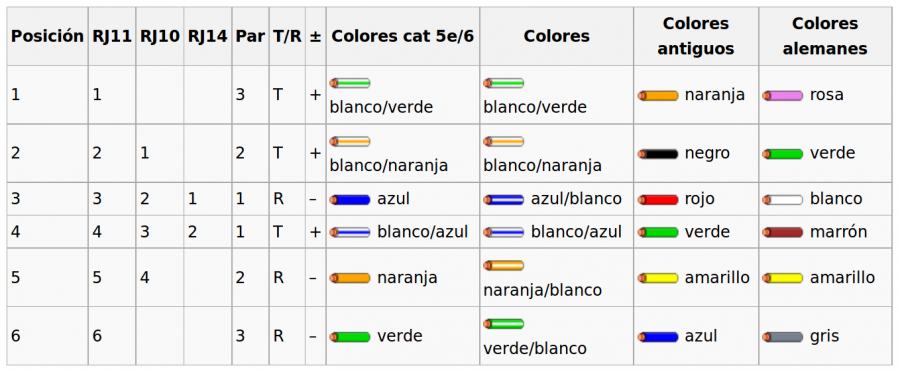The width and height of the screenshot is (900, 372).
Task: Click the Colores alemanes column header
Action: click(x=825, y=36)
